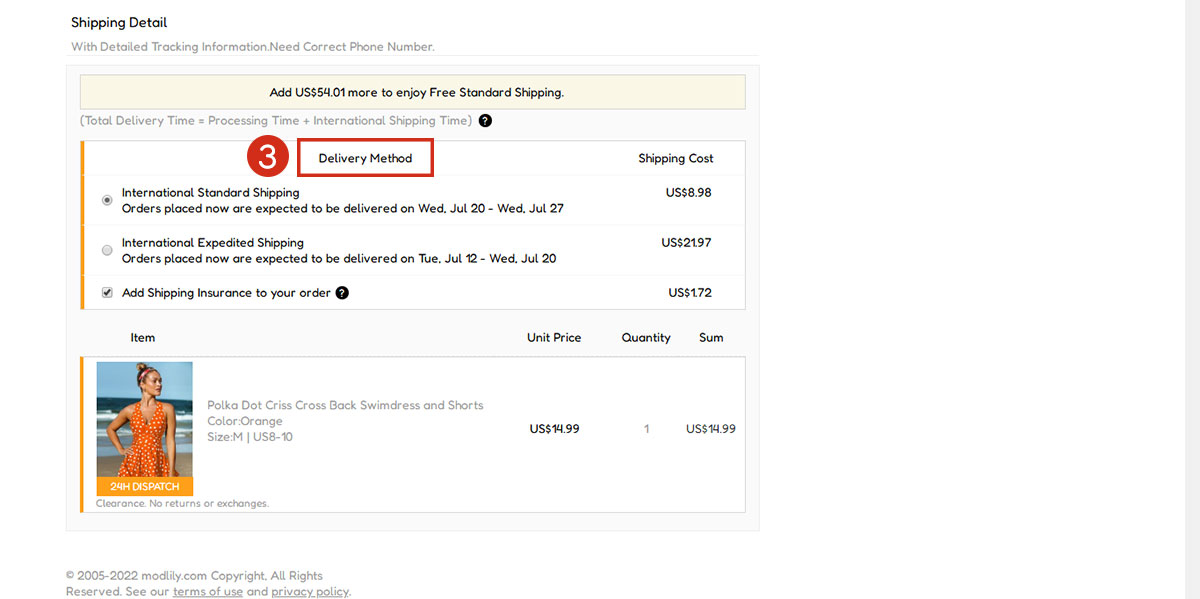Click the red step 3 circle badge
This screenshot has height=599, width=1200.
click(268, 158)
